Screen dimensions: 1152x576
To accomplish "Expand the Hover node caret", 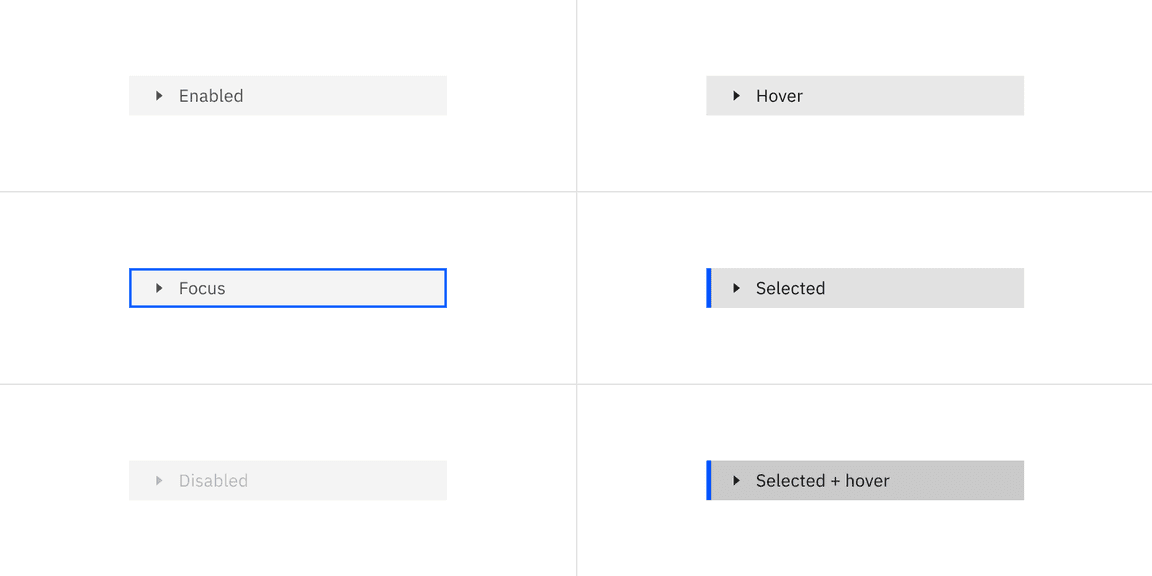I will coord(736,96).
